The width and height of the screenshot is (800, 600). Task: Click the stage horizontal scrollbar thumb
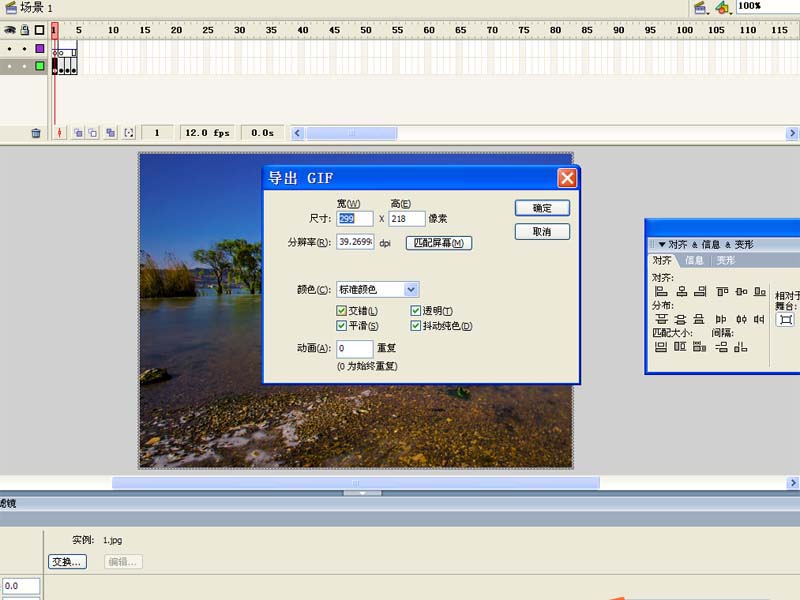(356, 483)
